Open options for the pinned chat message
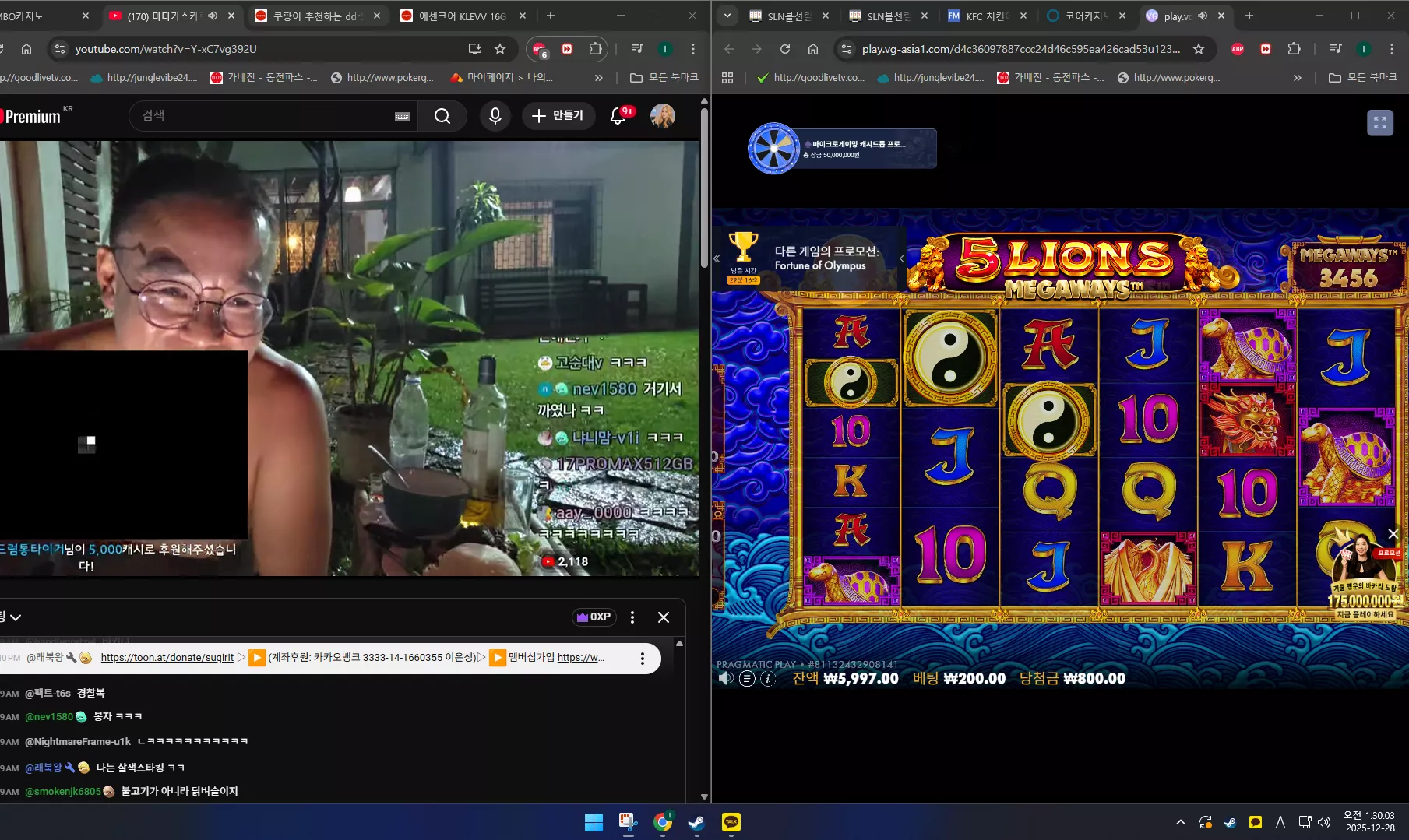 click(643, 659)
